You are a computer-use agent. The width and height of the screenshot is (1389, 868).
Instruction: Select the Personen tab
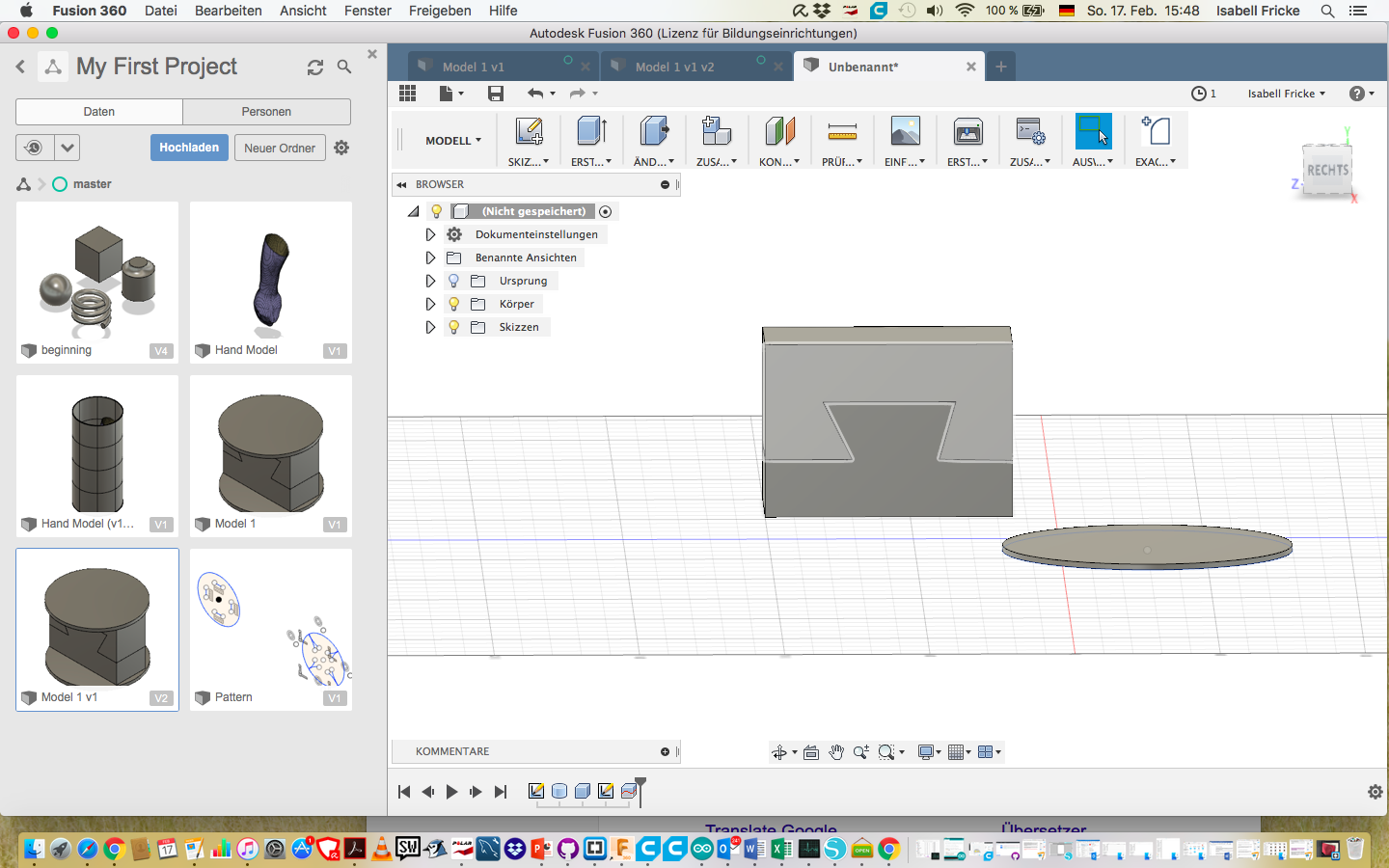[266, 112]
